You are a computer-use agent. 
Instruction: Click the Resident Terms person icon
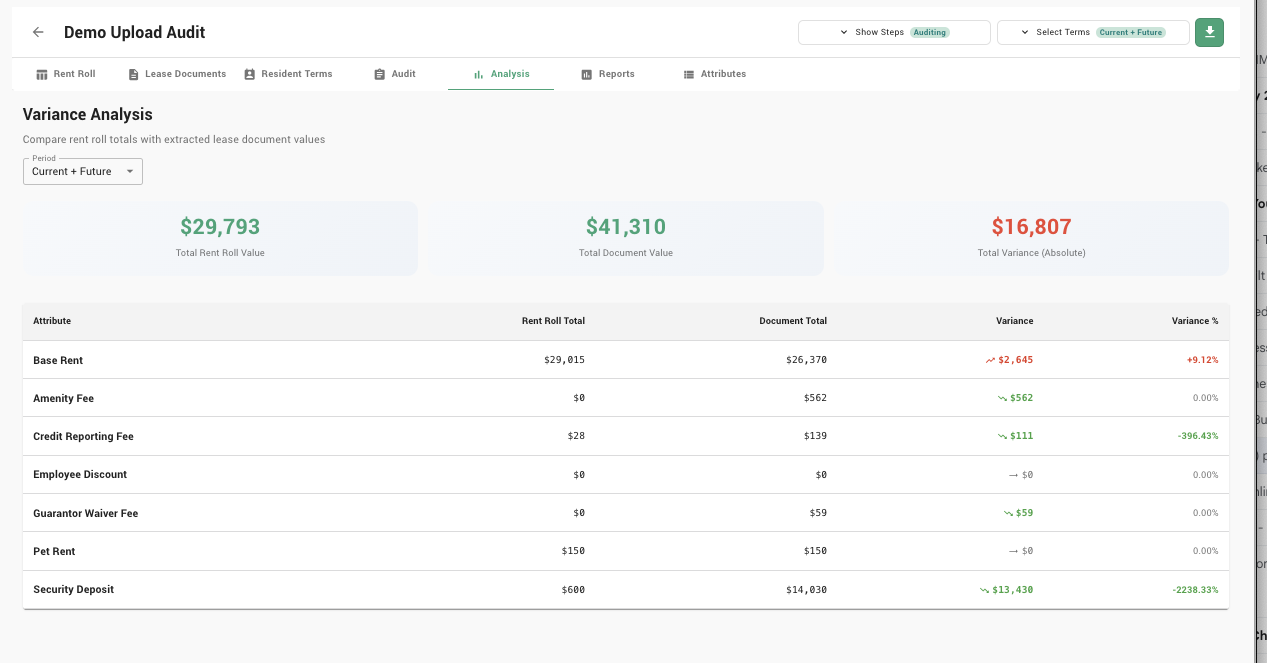point(250,74)
